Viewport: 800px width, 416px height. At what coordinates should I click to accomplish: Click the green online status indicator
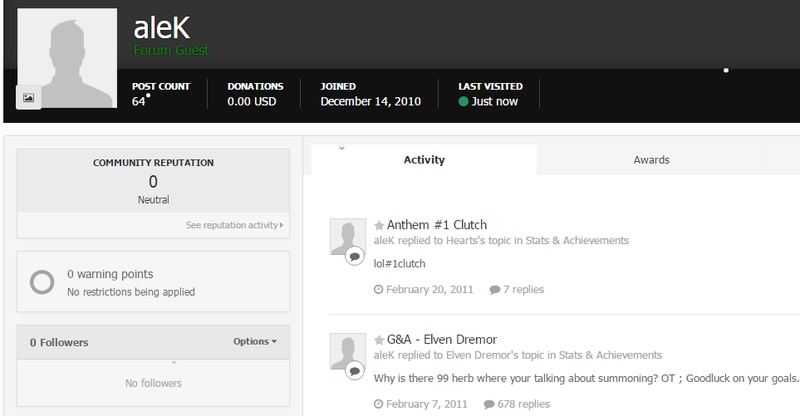[463, 102]
